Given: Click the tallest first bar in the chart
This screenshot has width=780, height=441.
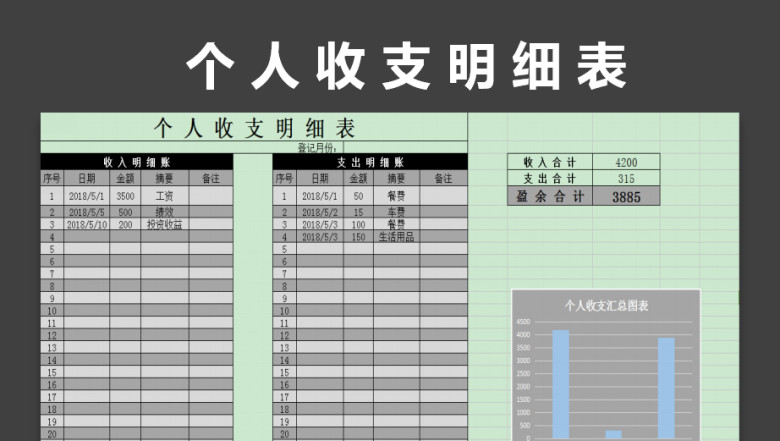Looking at the screenshot, I should [x=561, y=384].
